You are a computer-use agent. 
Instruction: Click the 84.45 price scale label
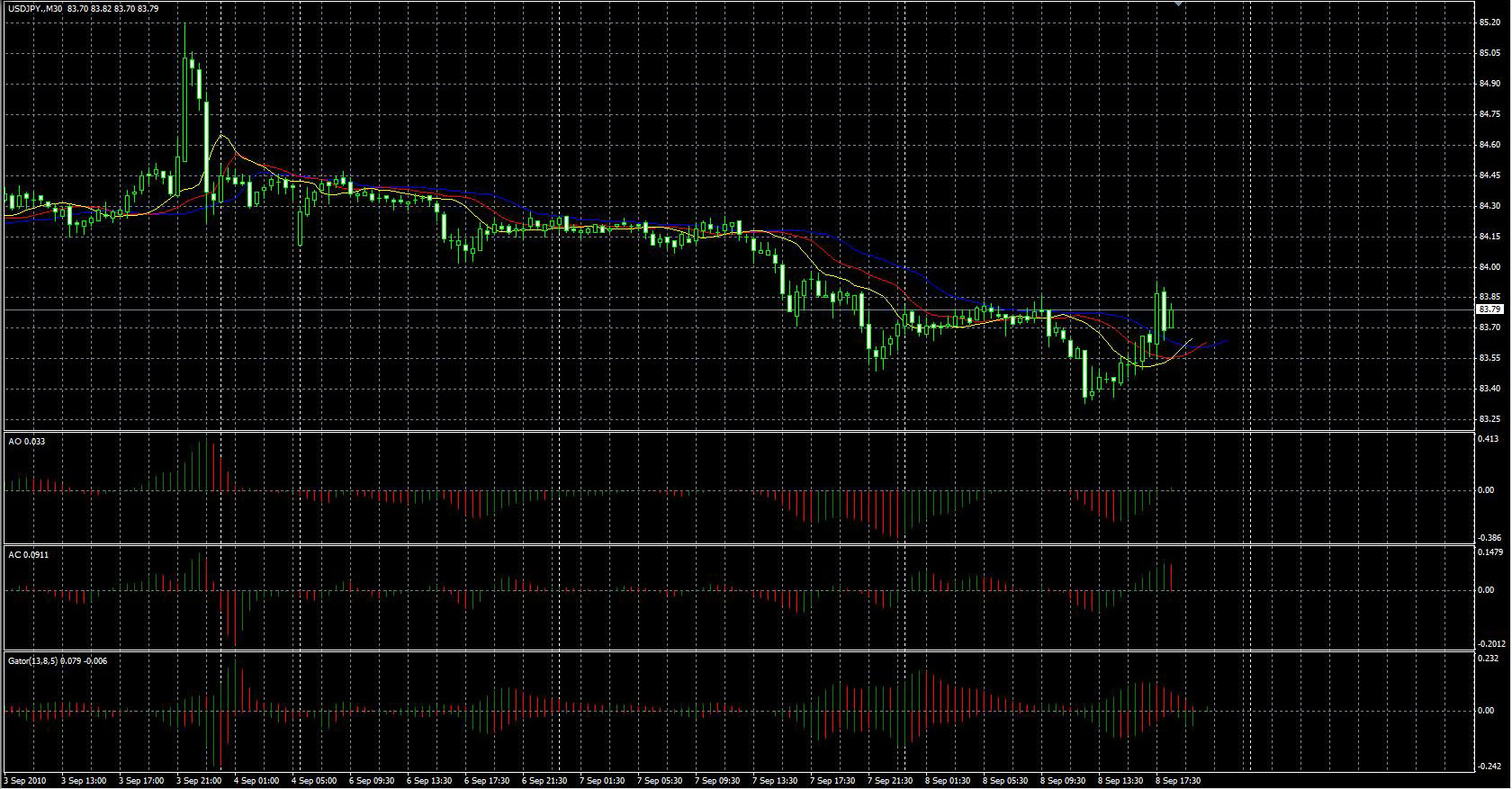1489,175
